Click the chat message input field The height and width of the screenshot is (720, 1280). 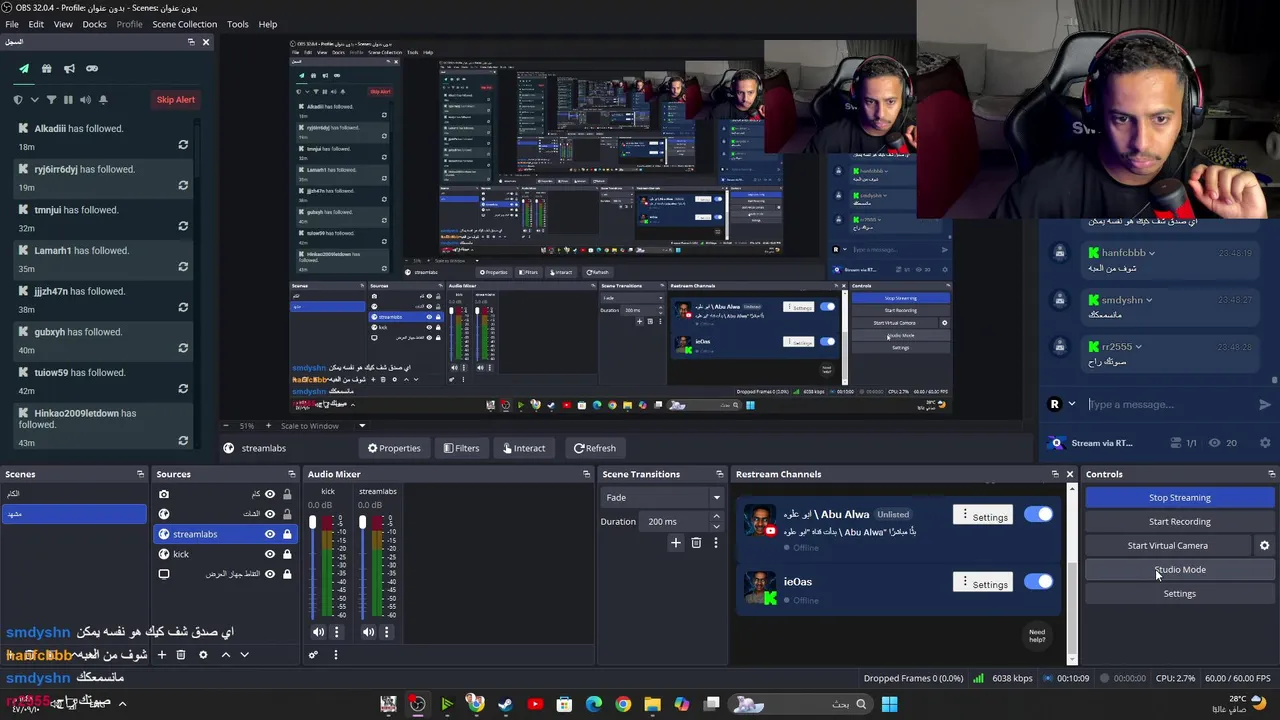tap(1168, 405)
